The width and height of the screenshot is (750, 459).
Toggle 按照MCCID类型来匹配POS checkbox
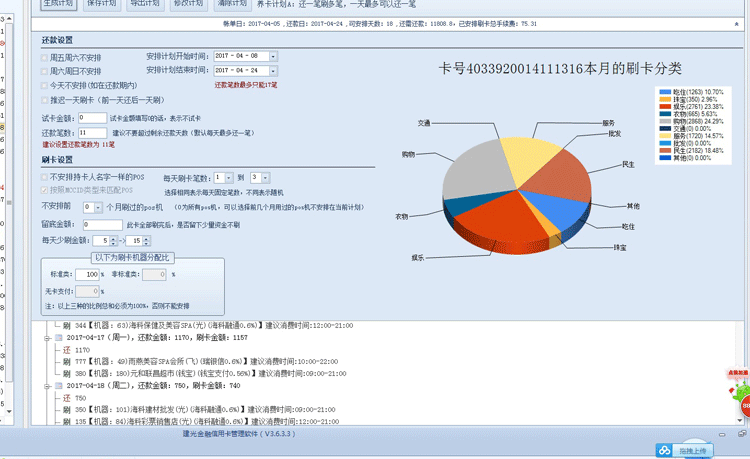click(x=44, y=190)
